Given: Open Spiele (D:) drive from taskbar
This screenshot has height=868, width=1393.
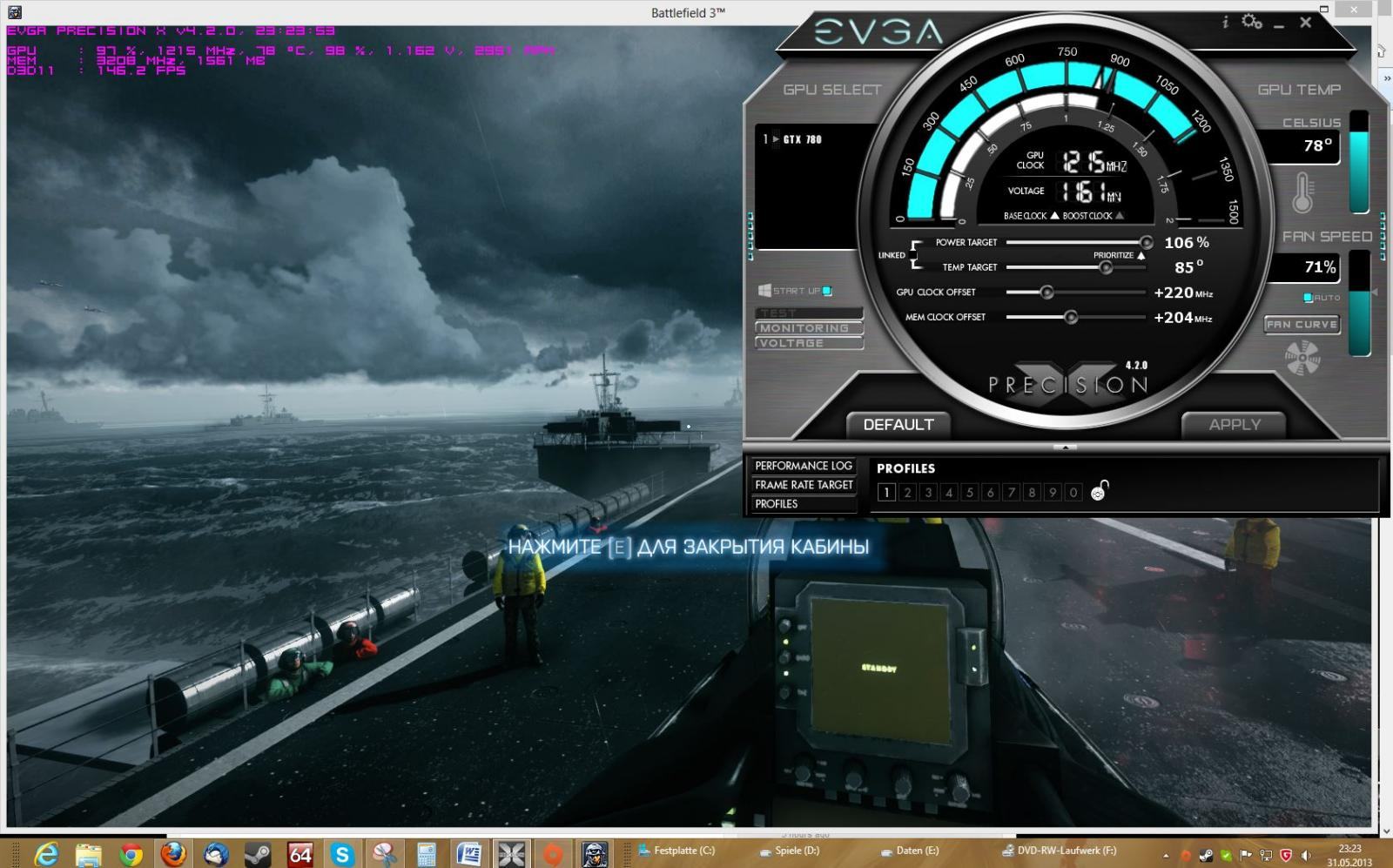Looking at the screenshot, I should (x=790, y=851).
